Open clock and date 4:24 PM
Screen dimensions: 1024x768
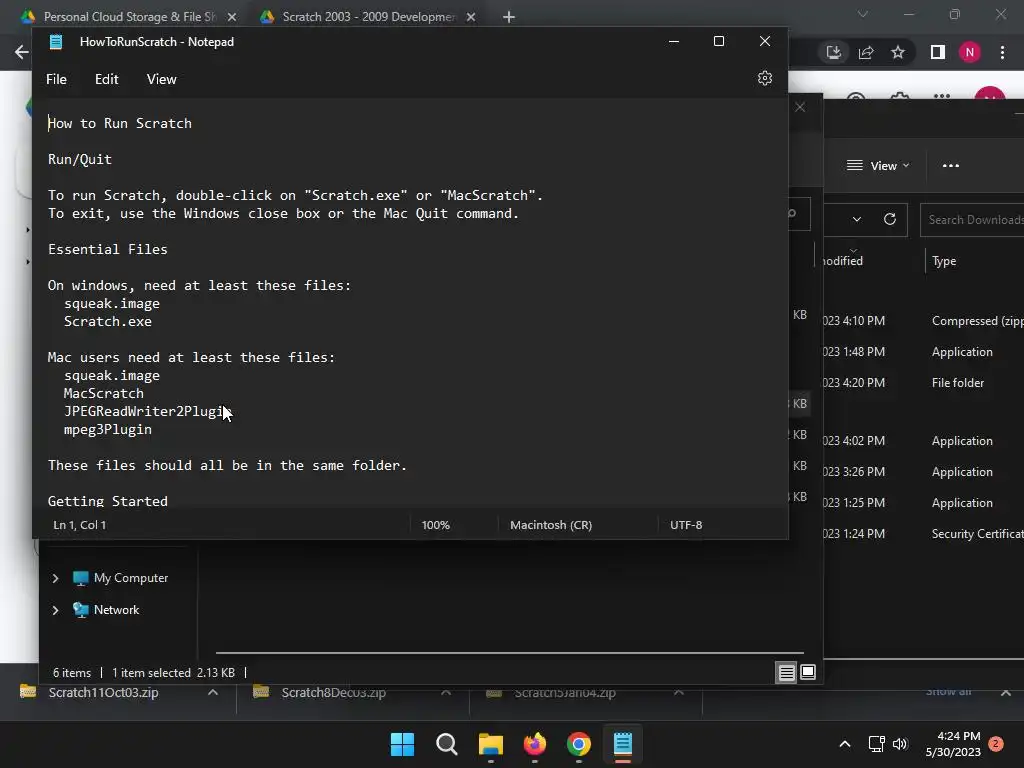(x=953, y=744)
